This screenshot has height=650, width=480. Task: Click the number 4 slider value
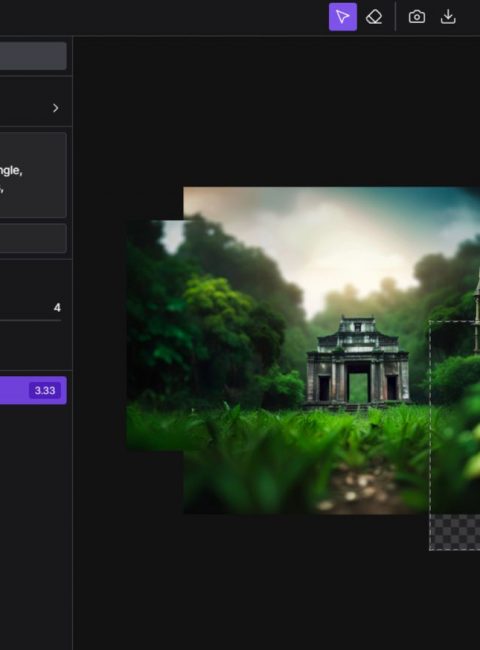(57, 308)
